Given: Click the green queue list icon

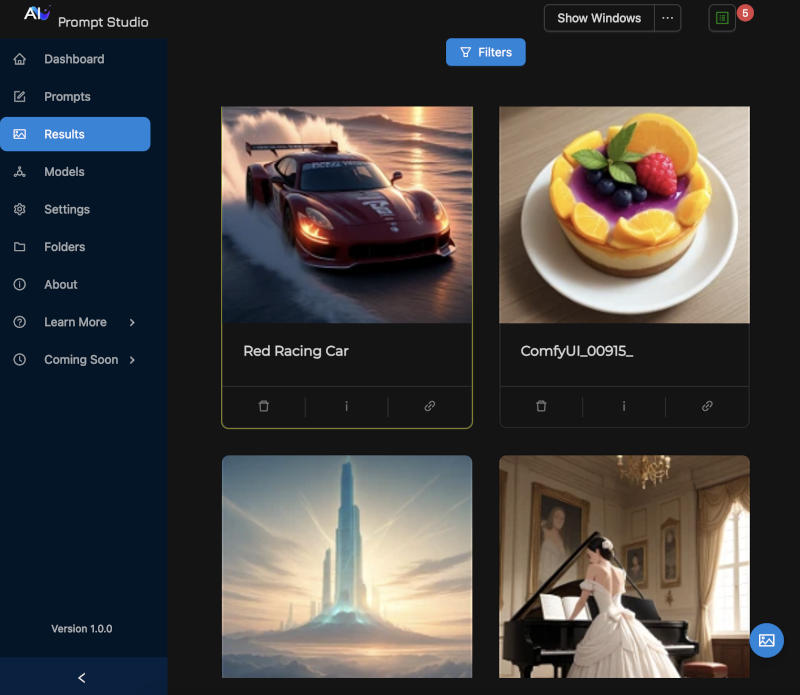Looking at the screenshot, I should point(722,18).
